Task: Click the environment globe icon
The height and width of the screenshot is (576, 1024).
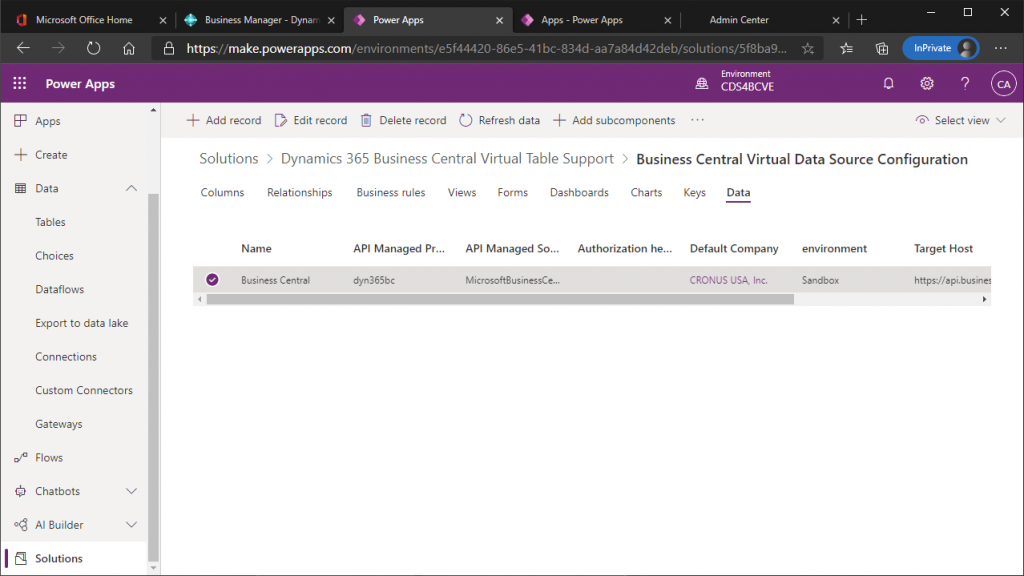Action: coord(701,84)
